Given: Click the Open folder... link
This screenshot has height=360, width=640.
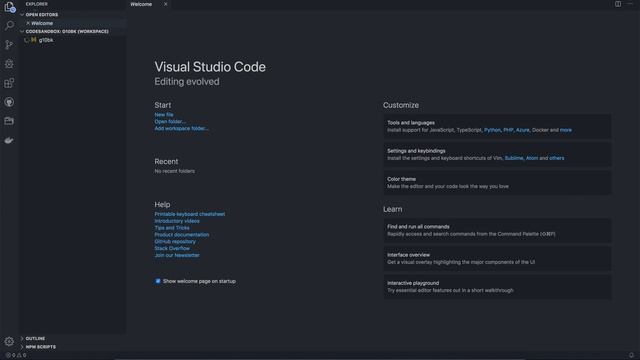Looking at the screenshot, I should pyautogui.click(x=170, y=122).
